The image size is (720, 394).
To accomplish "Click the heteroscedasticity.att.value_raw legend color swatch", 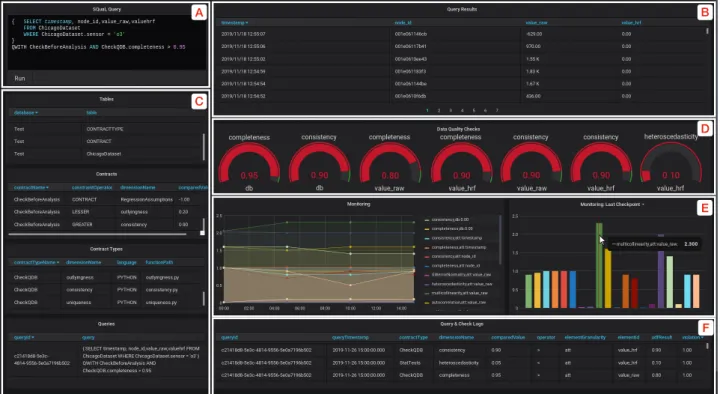I will (427, 284).
